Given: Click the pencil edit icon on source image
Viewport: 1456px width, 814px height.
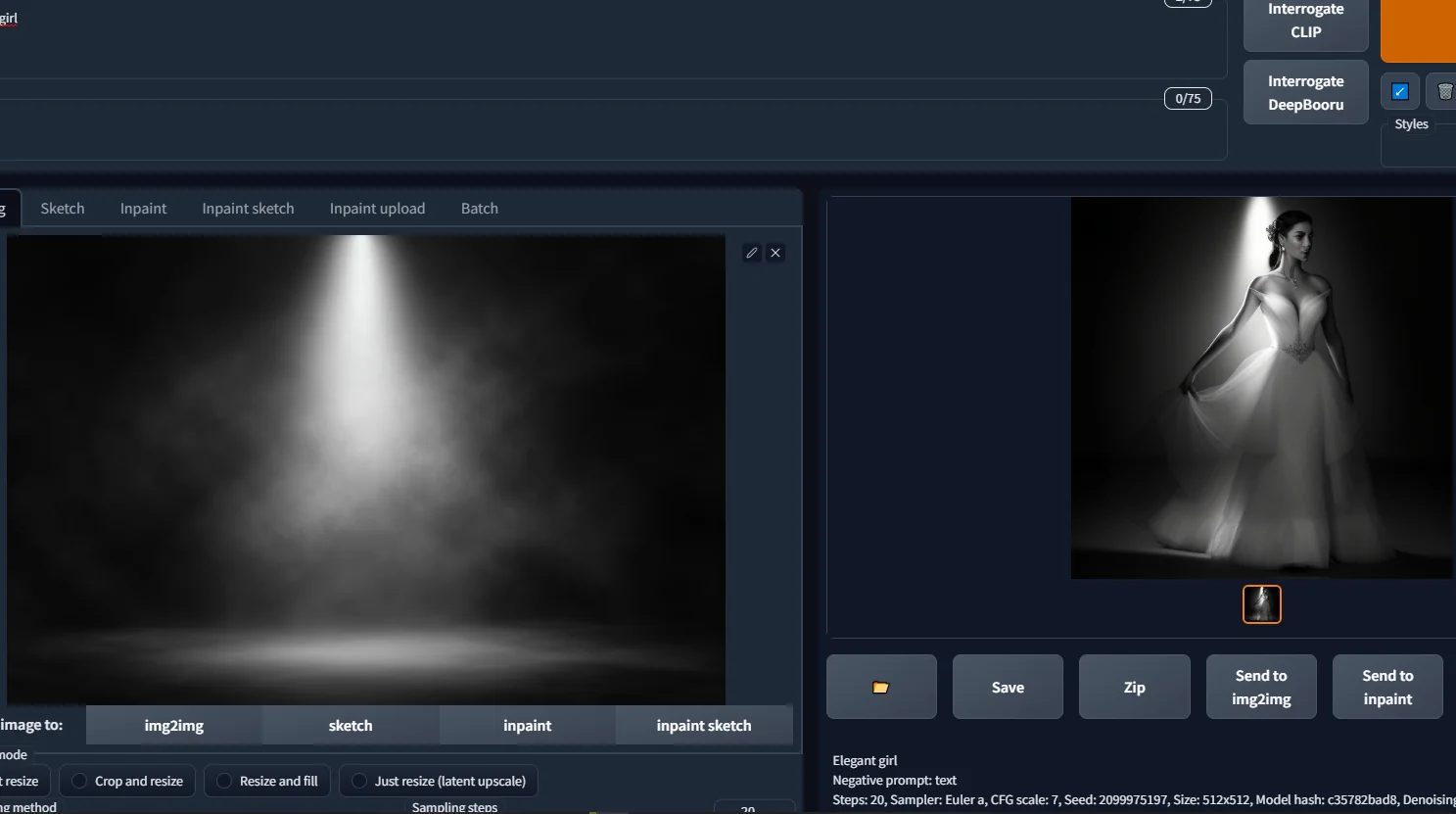Looking at the screenshot, I should [751, 253].
